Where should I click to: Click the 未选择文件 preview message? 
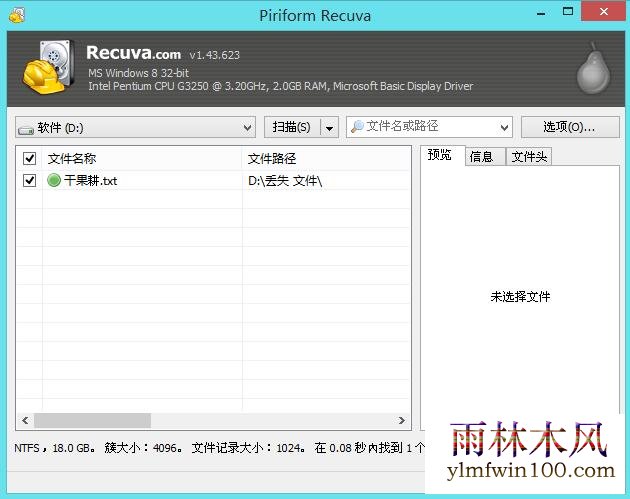tap(520, 297)
